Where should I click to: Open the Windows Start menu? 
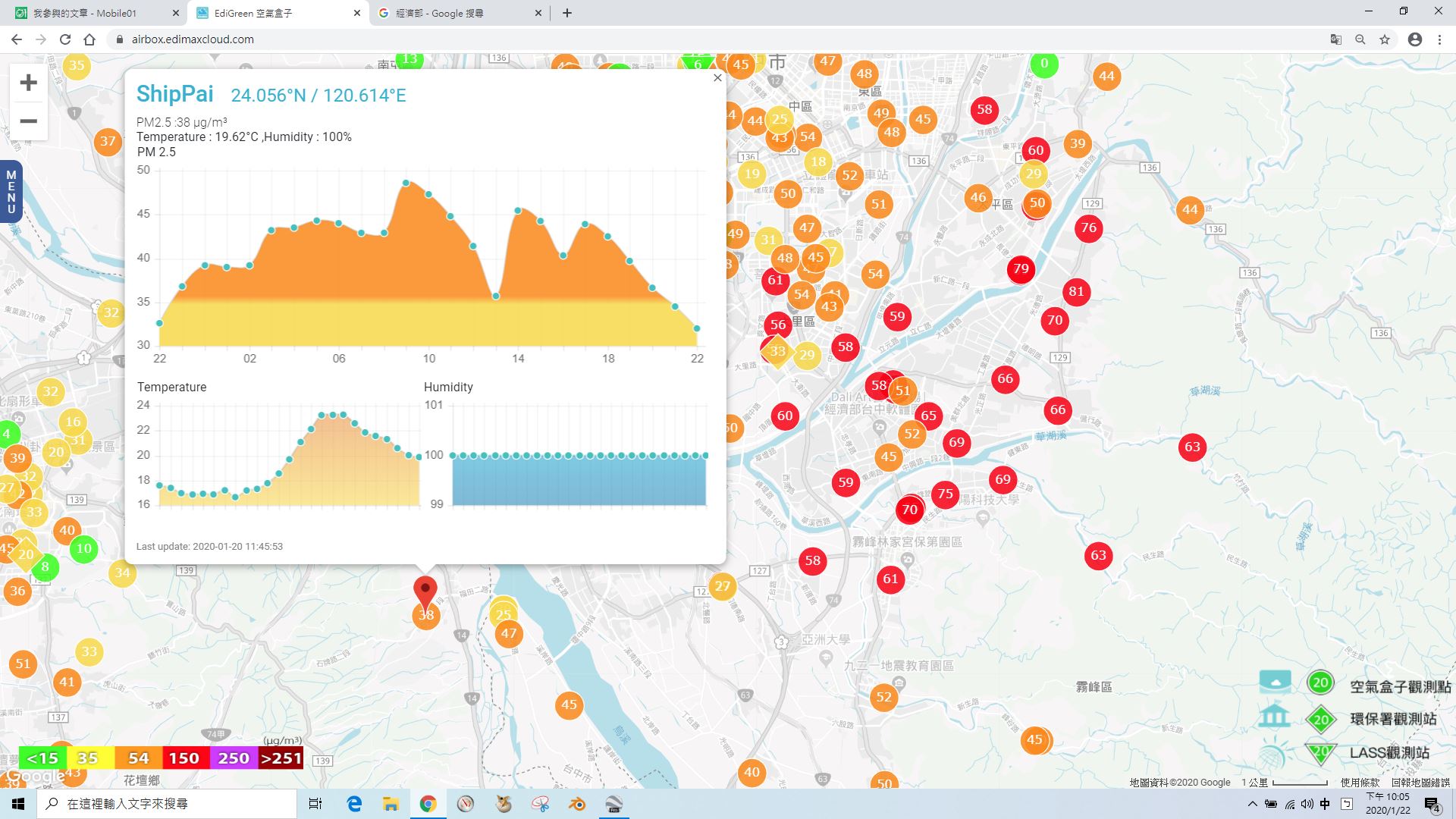pos(18,804)
